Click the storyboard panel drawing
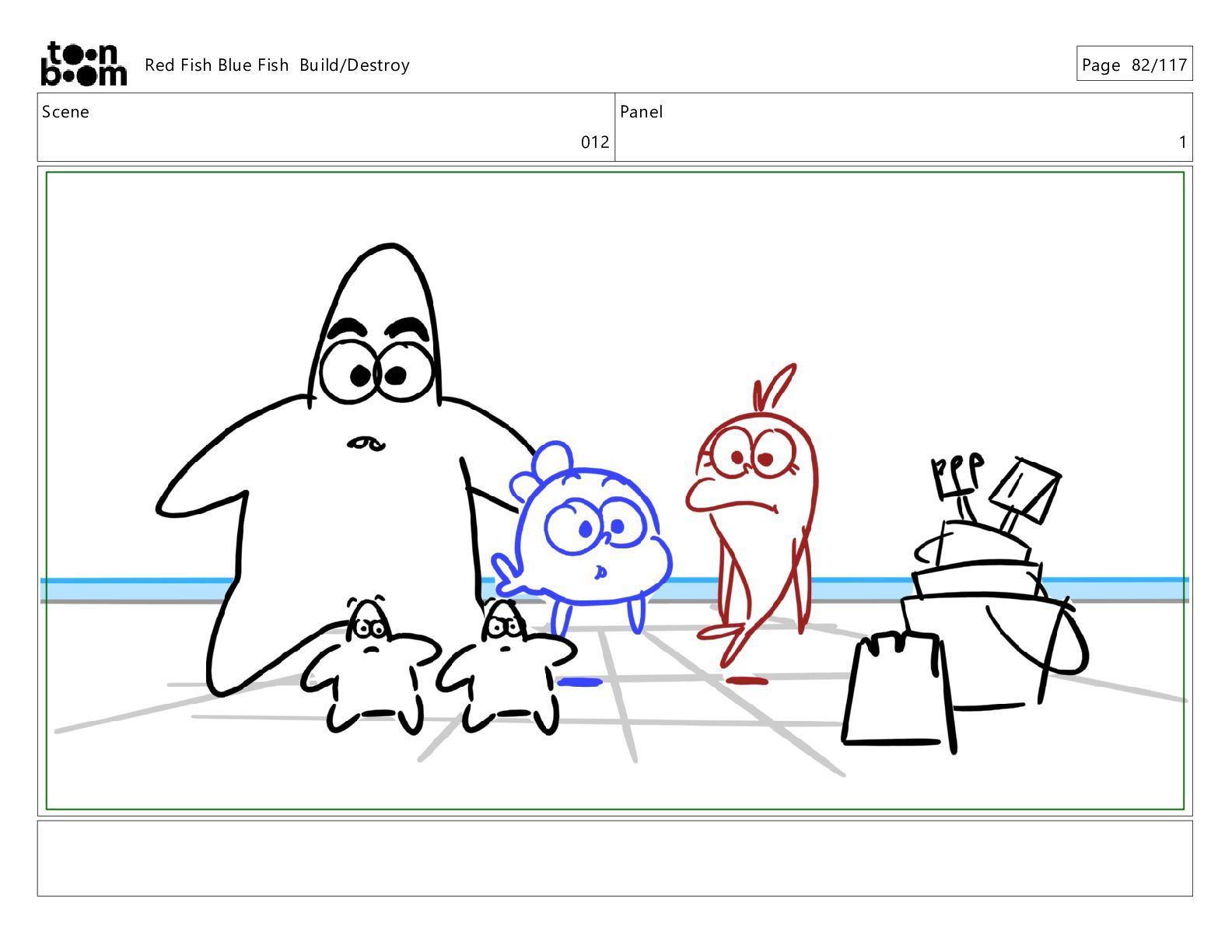The width and height of the screenshot is (1232, 952). 615,491
